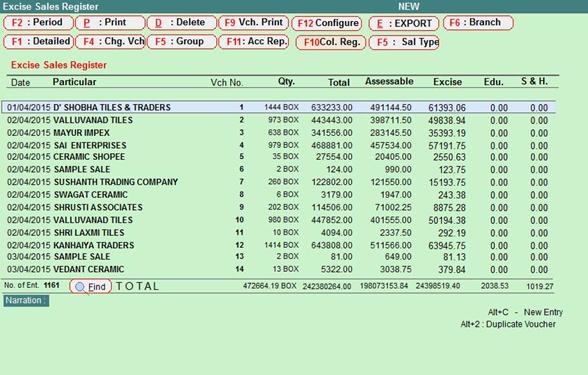588x375 pixels.
Task: Select VALLUVANAD TILES voucher 10 row
Action: tap(279, 220)
